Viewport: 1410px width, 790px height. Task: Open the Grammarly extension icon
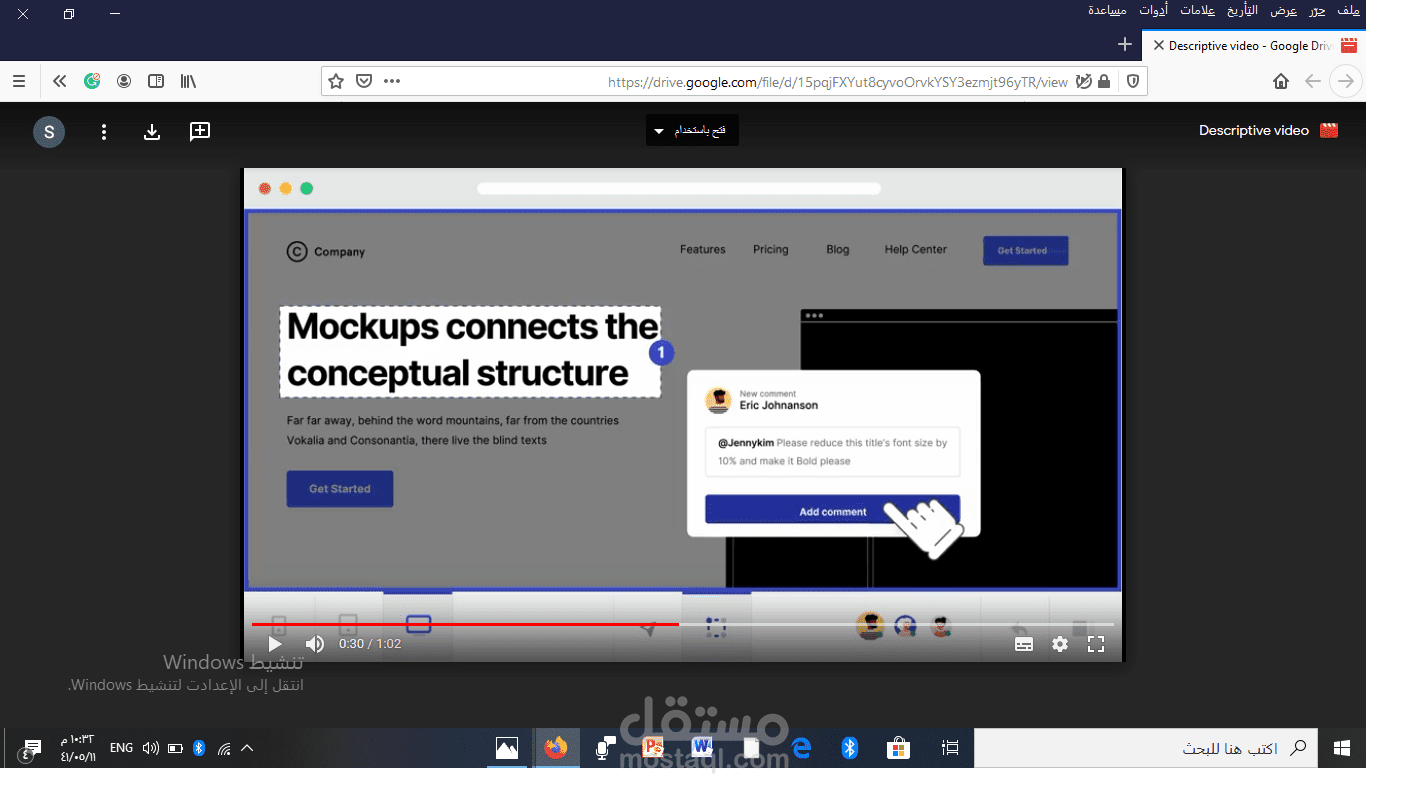[x=92, y=81]
